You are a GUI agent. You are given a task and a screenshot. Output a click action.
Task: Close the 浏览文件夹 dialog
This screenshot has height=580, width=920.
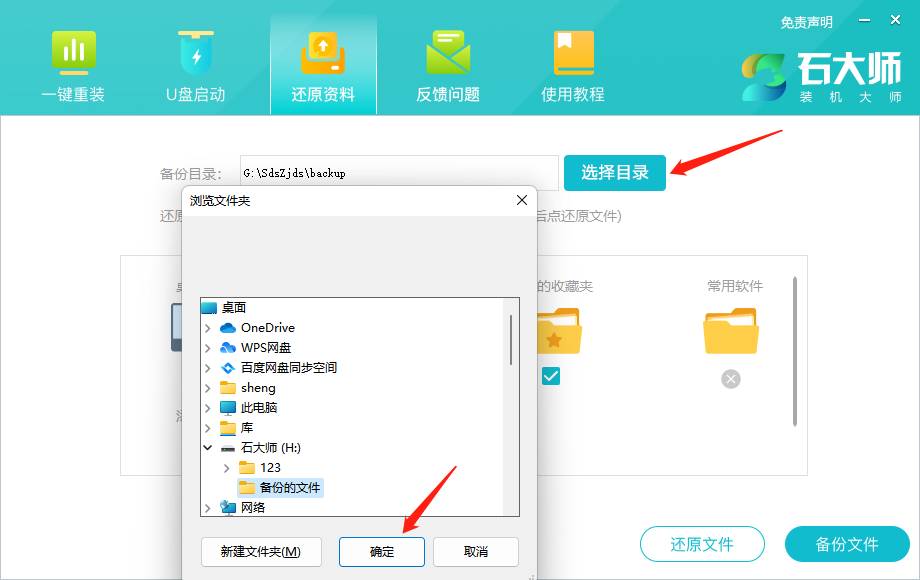(522, 201)
